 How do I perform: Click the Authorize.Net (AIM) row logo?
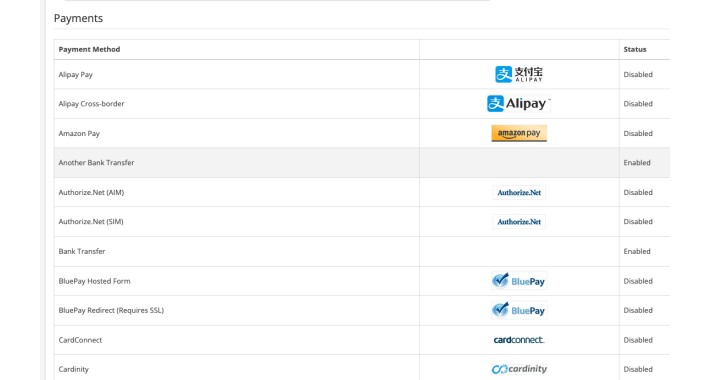tap(519, 192)
